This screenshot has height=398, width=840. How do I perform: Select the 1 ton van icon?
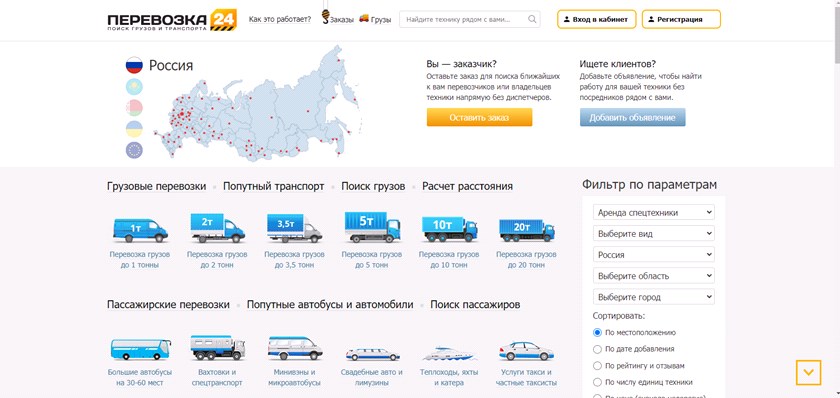click(140, 230)
